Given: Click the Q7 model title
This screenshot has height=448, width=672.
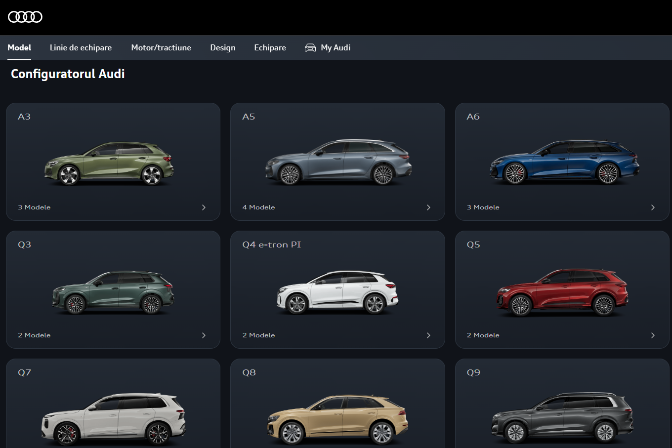Looking at the screenshot, I should (x=24, y=372).
